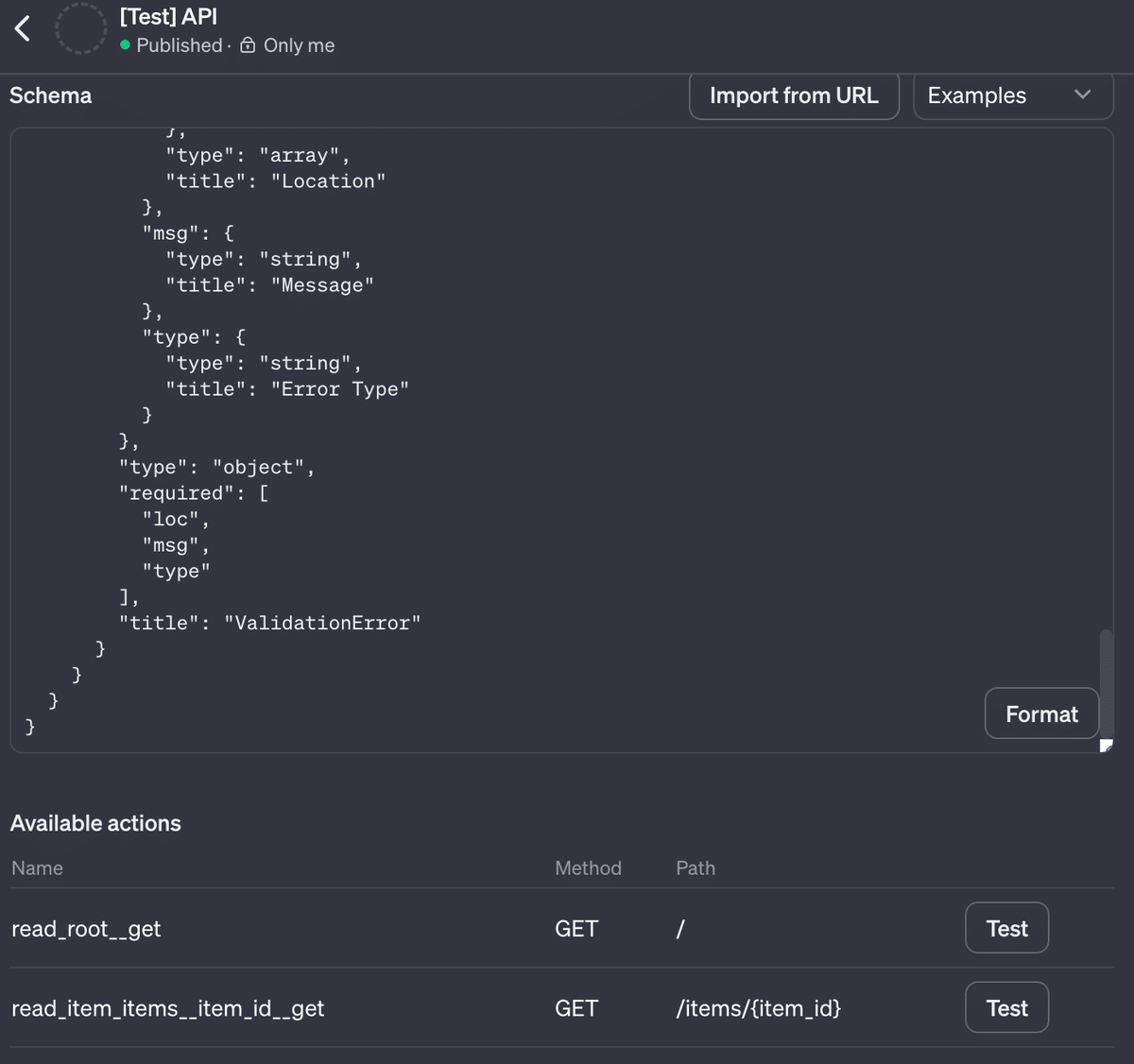The image size is (1134, 1064).
Task: Click the schema editor vertical scrollbar
Action: click(1107, 683)
